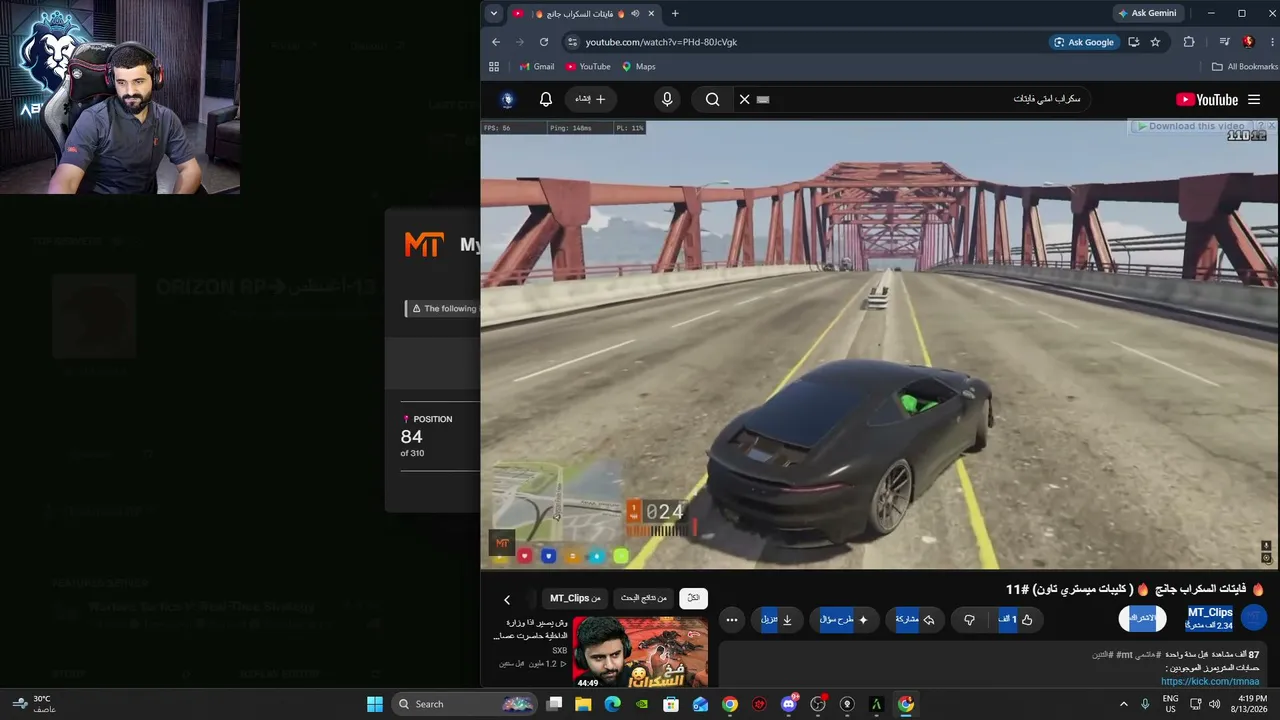Screen dimensions: 1280x720
Task: Show hidden system tray icons
Action: click(1123, 704)
